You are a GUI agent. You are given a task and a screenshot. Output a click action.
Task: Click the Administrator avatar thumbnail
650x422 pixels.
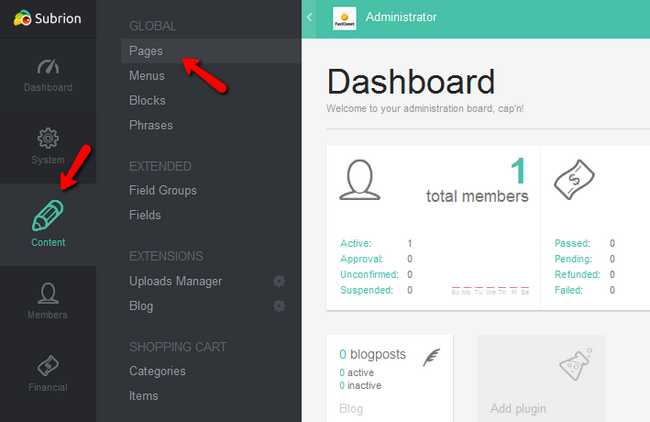344,18
